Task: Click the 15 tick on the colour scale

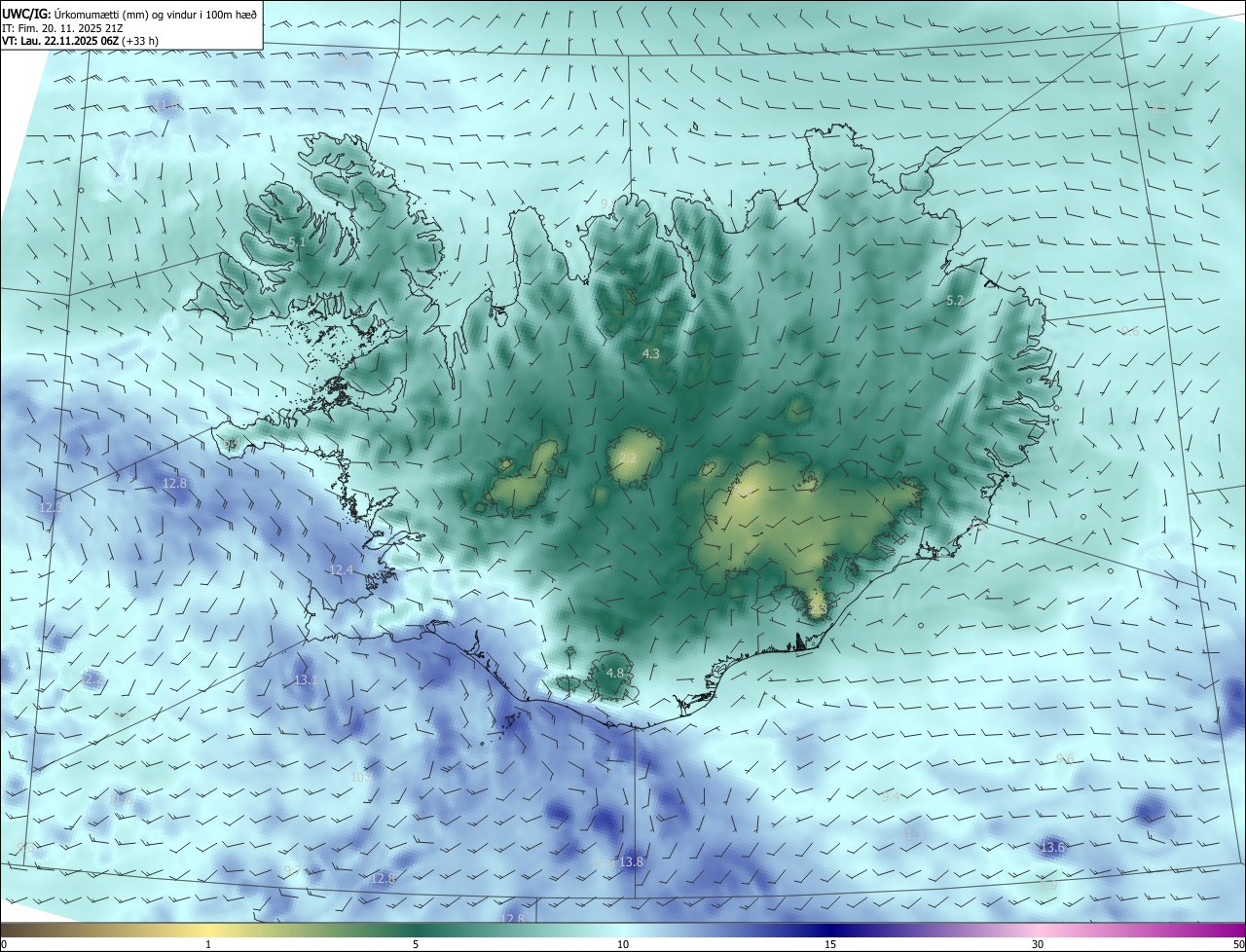Action: 830,944
